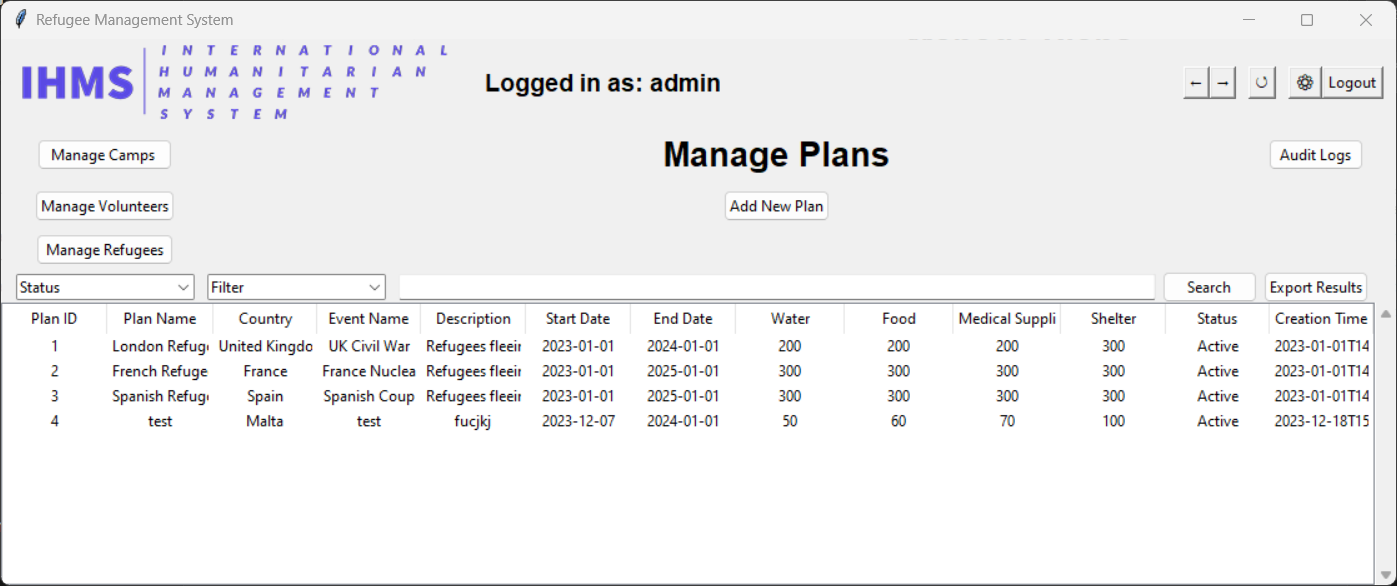Click the France country cell
The image size is (1397, 586).
click(x=265, y=371)
